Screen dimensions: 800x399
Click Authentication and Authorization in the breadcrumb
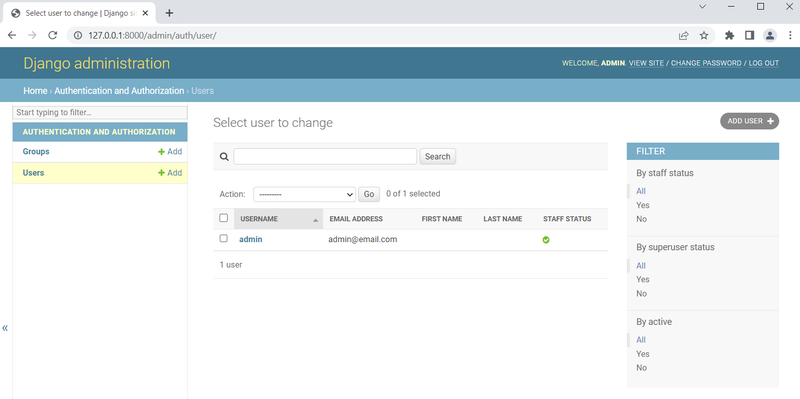pyautogui.click(x=119, y=91)
